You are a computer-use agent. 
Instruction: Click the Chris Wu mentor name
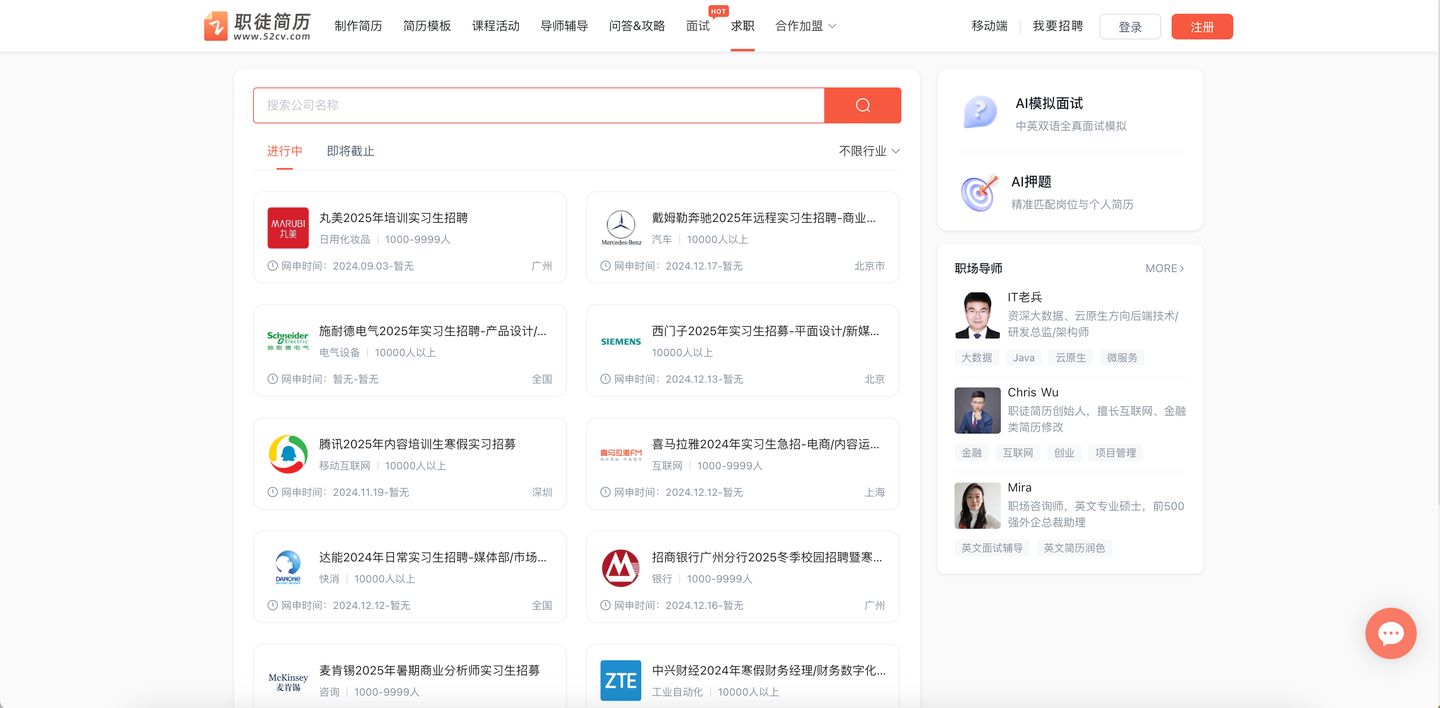tap(1033, 392)
